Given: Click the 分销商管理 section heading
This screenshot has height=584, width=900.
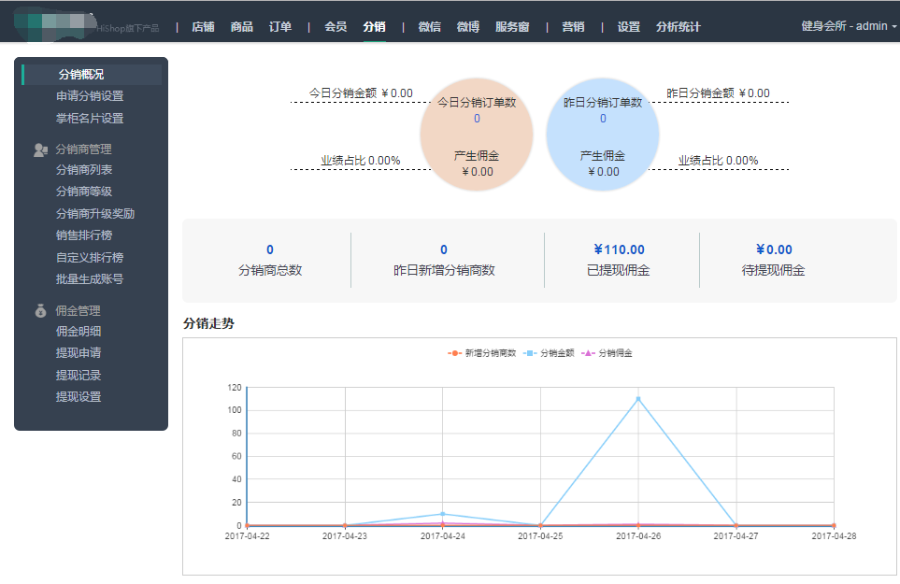Looking at the screenshot, I should (83, 149).
